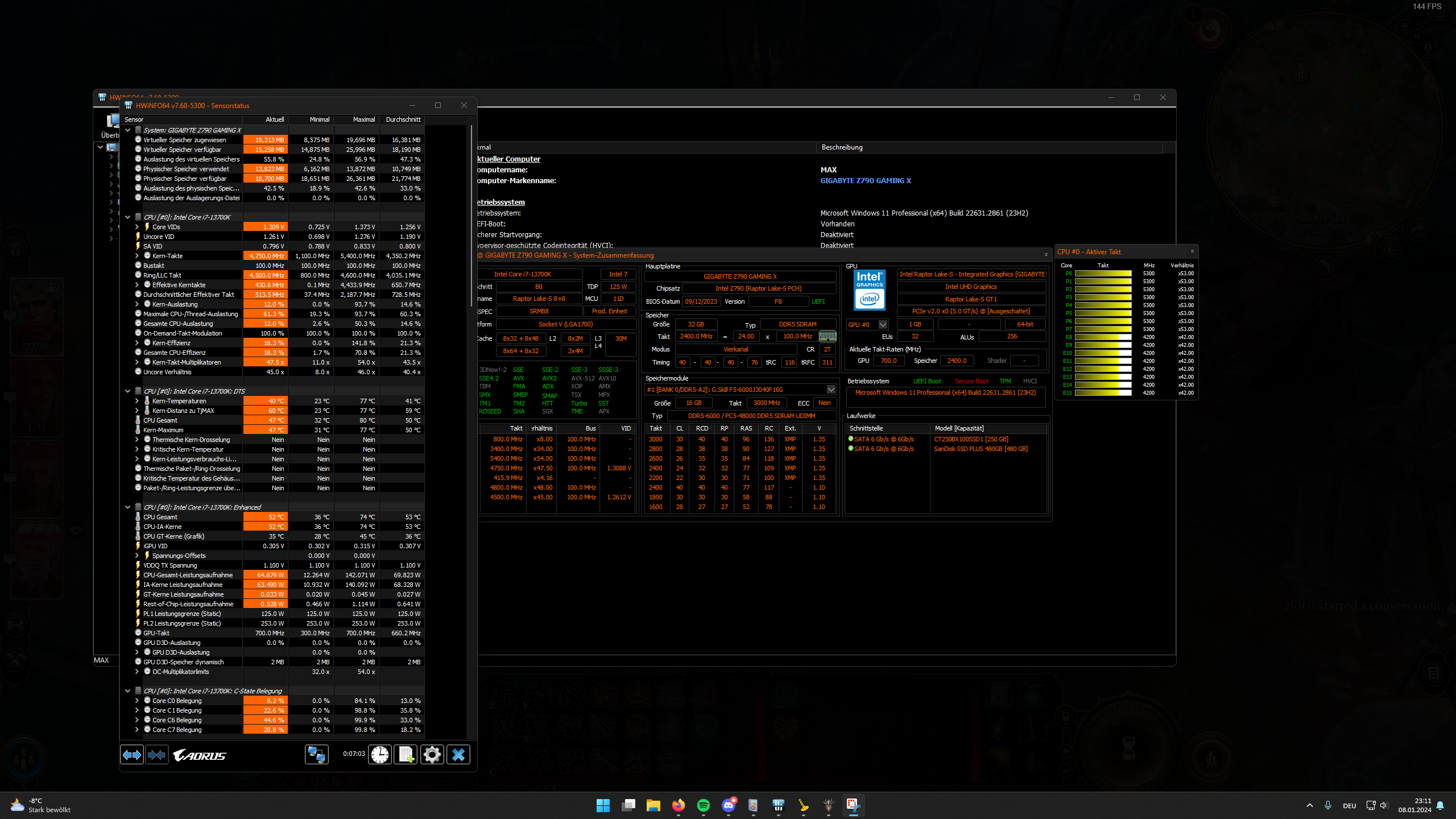The image size is (1456, 819).
Task: Open the memory module bank dropdown
Action: tap(831, 390)
